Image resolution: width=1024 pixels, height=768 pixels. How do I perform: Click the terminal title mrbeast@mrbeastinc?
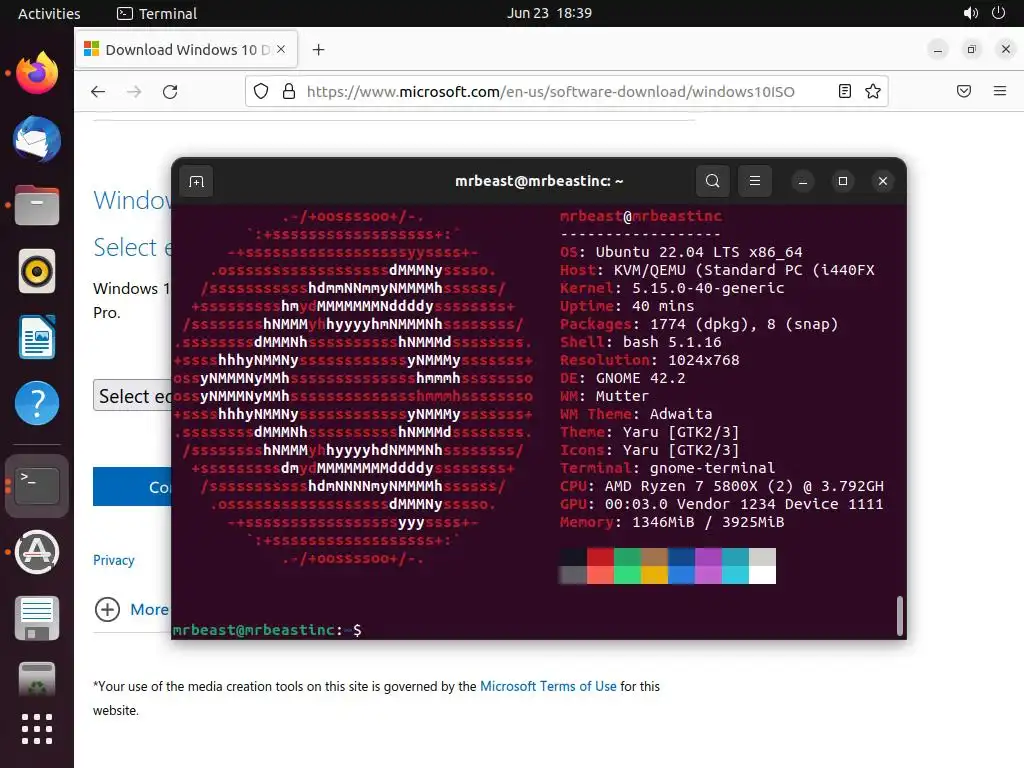tap(539, 181)
